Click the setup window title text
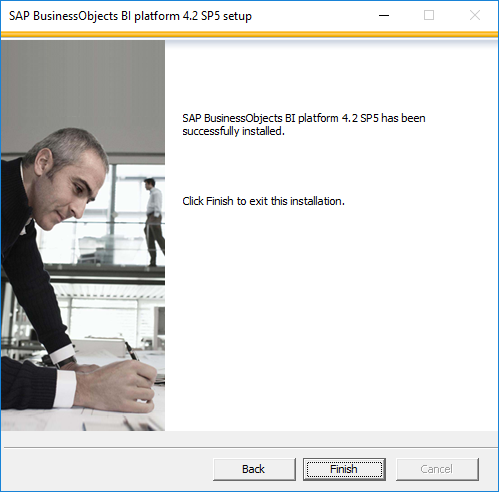 pyautogui.click(x=130, y=16)
